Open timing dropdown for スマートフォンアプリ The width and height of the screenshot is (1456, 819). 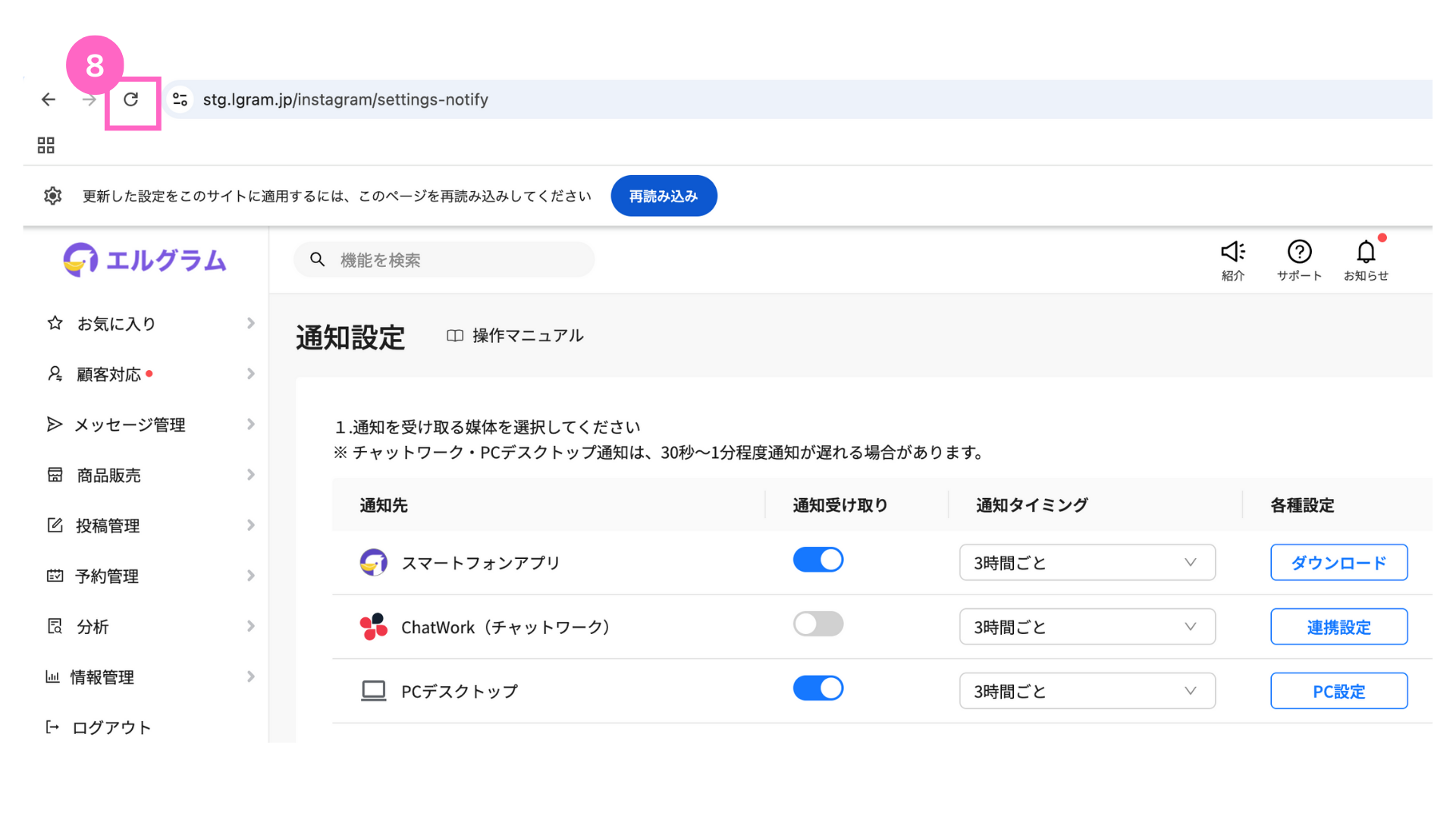1087,563
